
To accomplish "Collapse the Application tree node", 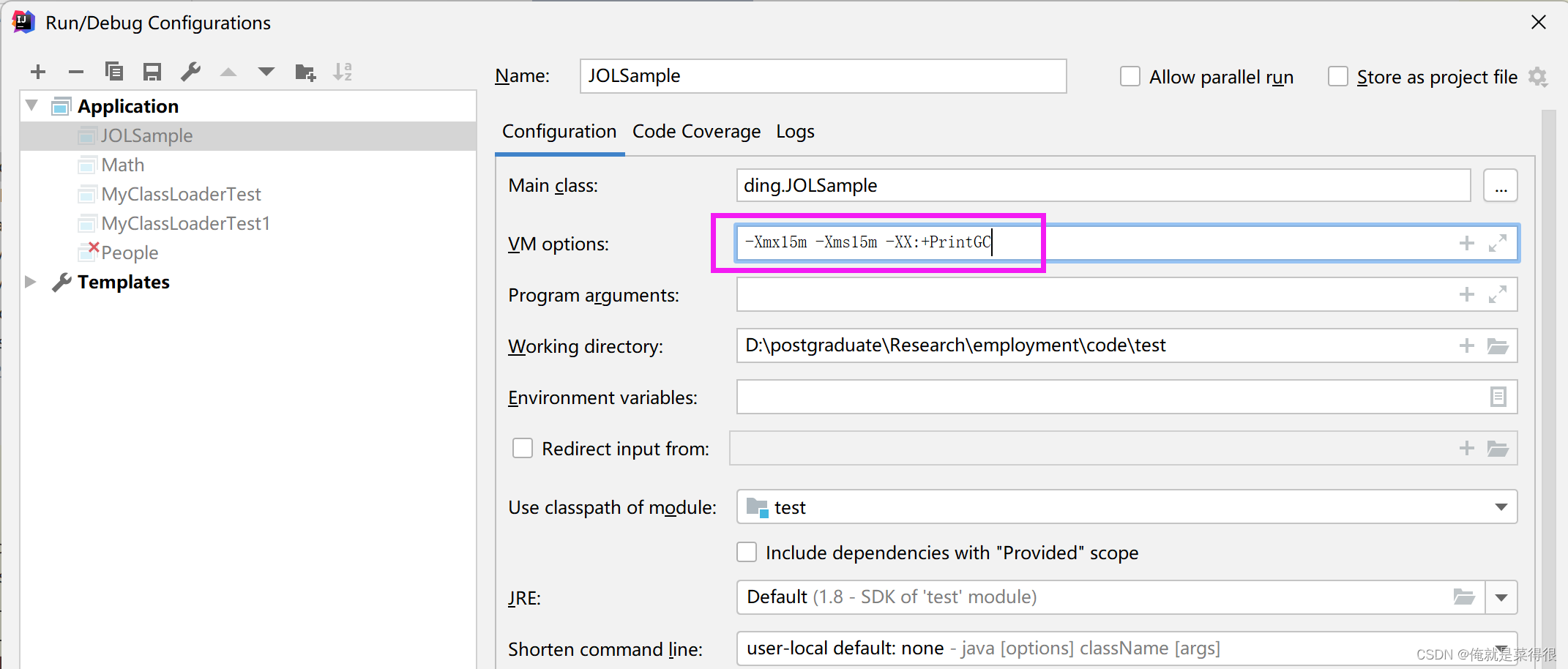I will (x=31, y=105).
